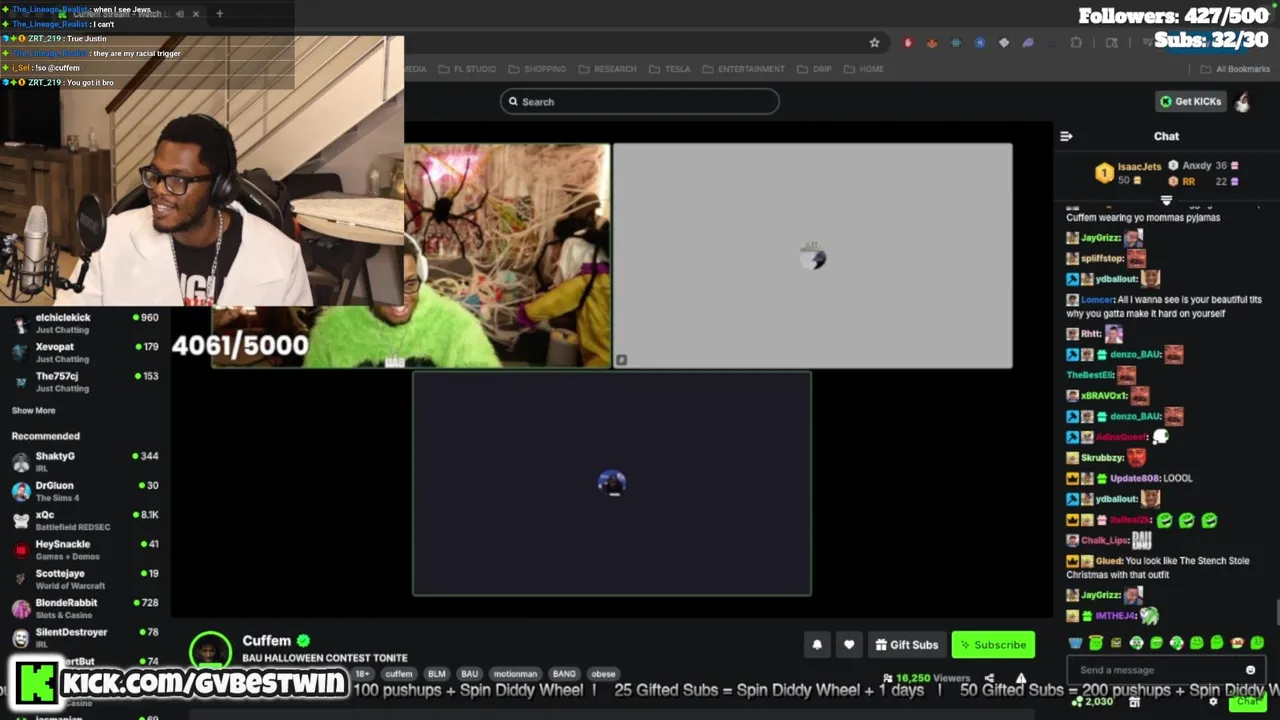The height and width of the screenshot is (720, 1280).
Task: Click the green Subscribe button
Action: pos(993,645)
